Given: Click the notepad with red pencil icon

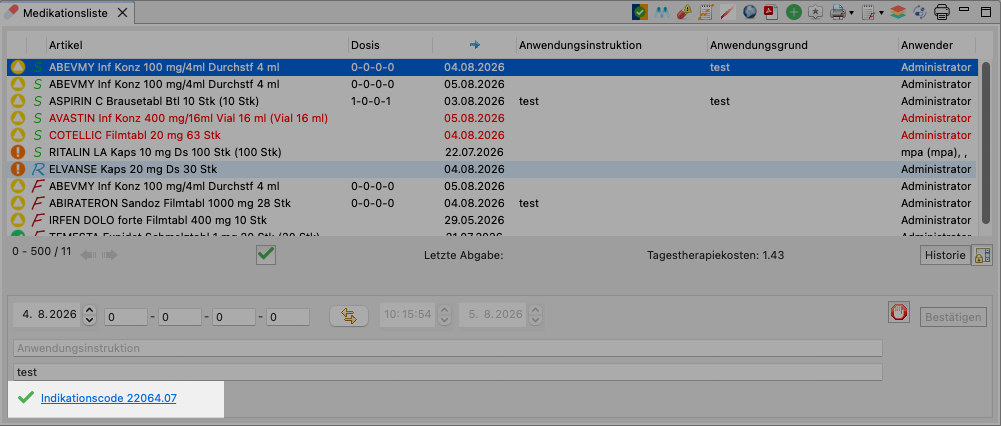Looking at the screenshot, I should [867, 11].
